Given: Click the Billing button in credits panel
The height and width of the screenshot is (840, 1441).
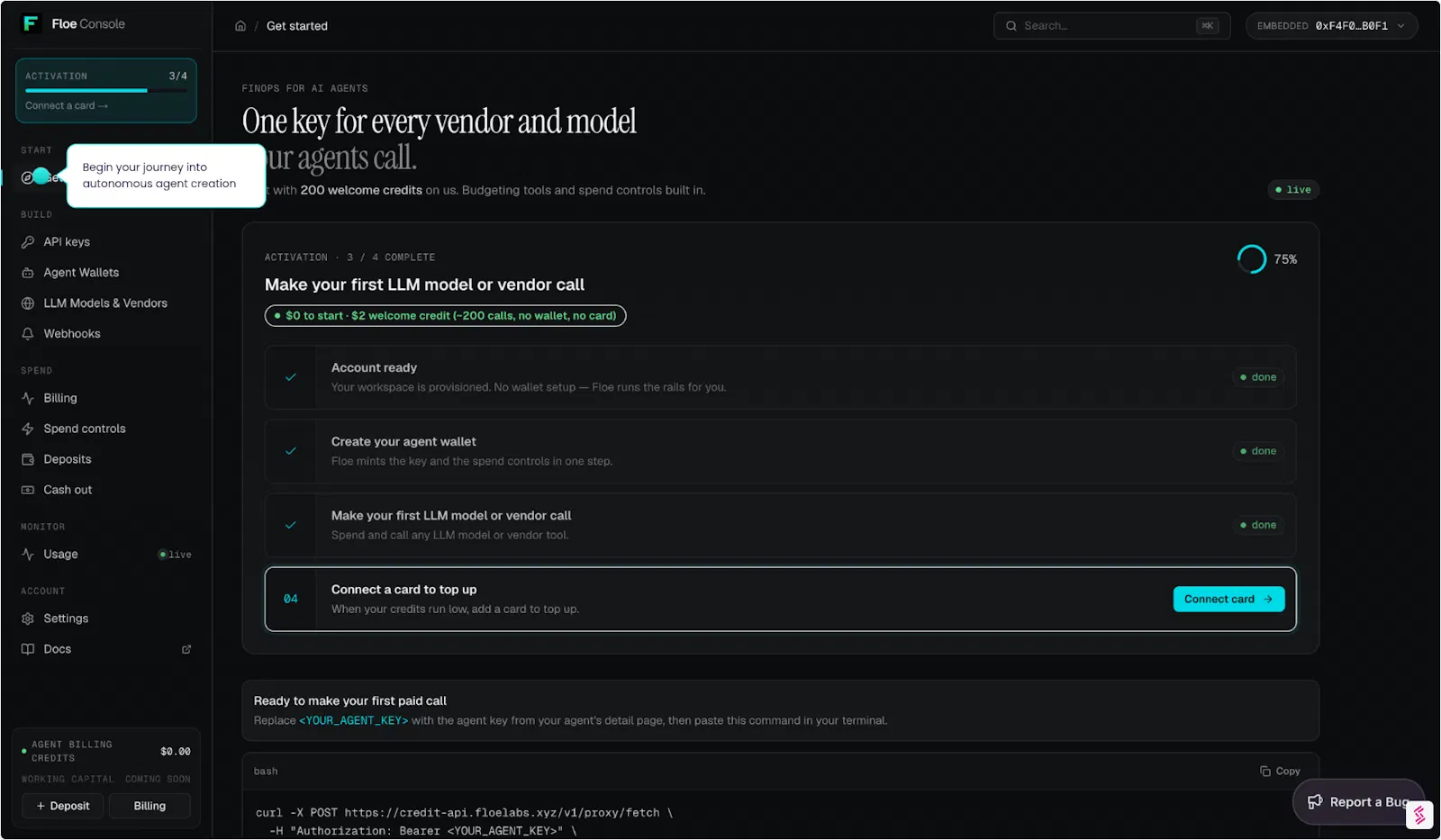Looking at the screenshot, I should pyautogui.click(x=150, y=806).
